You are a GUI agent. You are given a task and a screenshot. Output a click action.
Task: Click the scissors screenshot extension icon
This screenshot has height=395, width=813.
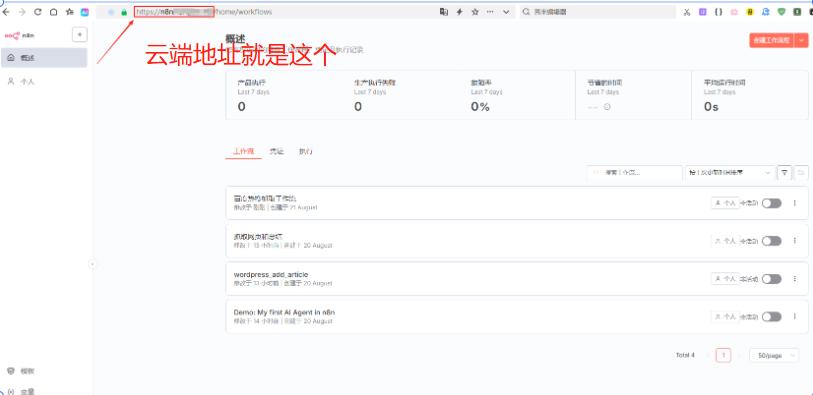[x=686, y=12]
